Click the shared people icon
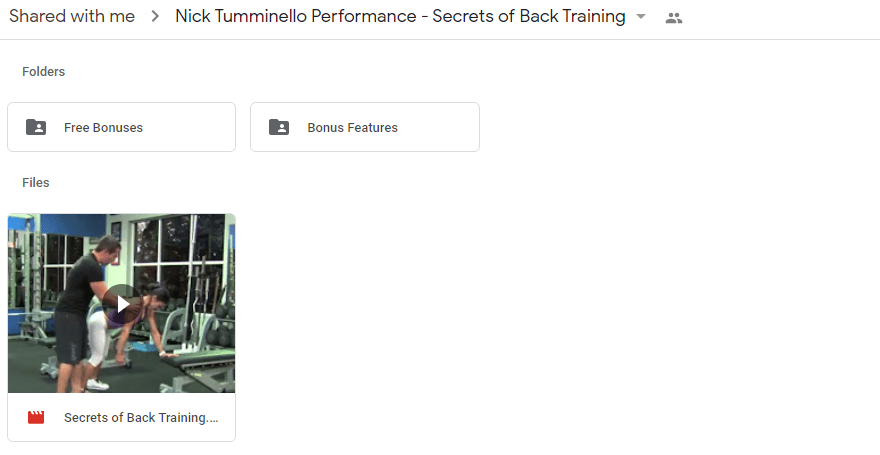Image resolution: width=880 pixels, height=455 pixels. 673,18
